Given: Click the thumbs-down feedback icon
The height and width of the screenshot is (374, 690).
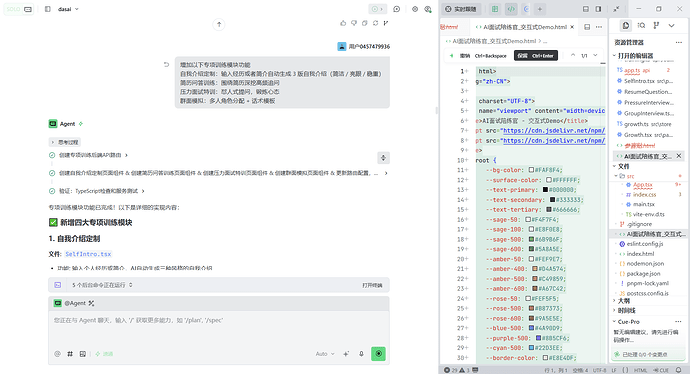Looking at the screenshot, I should pos(354,23).
